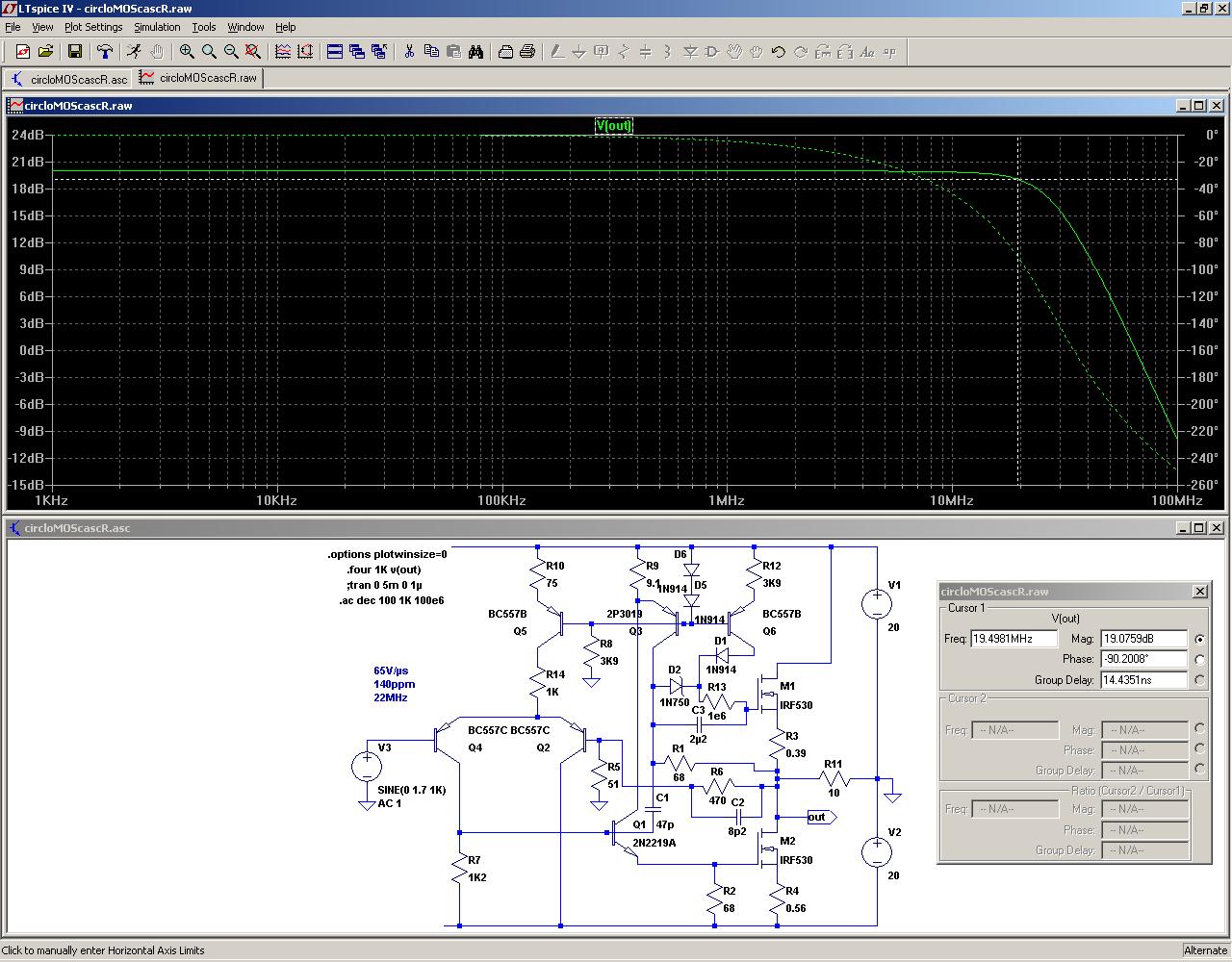1232x962 pixels.
Task: Click the 1KHz horizontal axis label
Action: [x=51, y=500]
